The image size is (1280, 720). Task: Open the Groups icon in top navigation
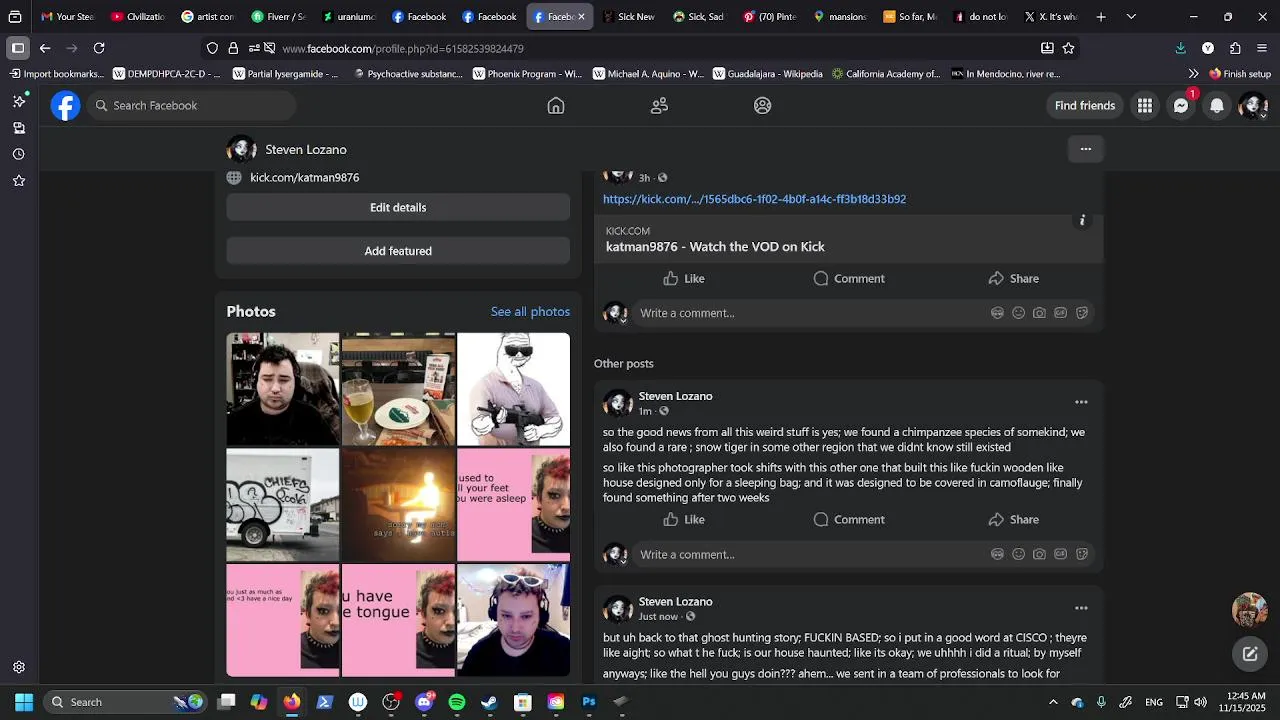coord(763,105)
